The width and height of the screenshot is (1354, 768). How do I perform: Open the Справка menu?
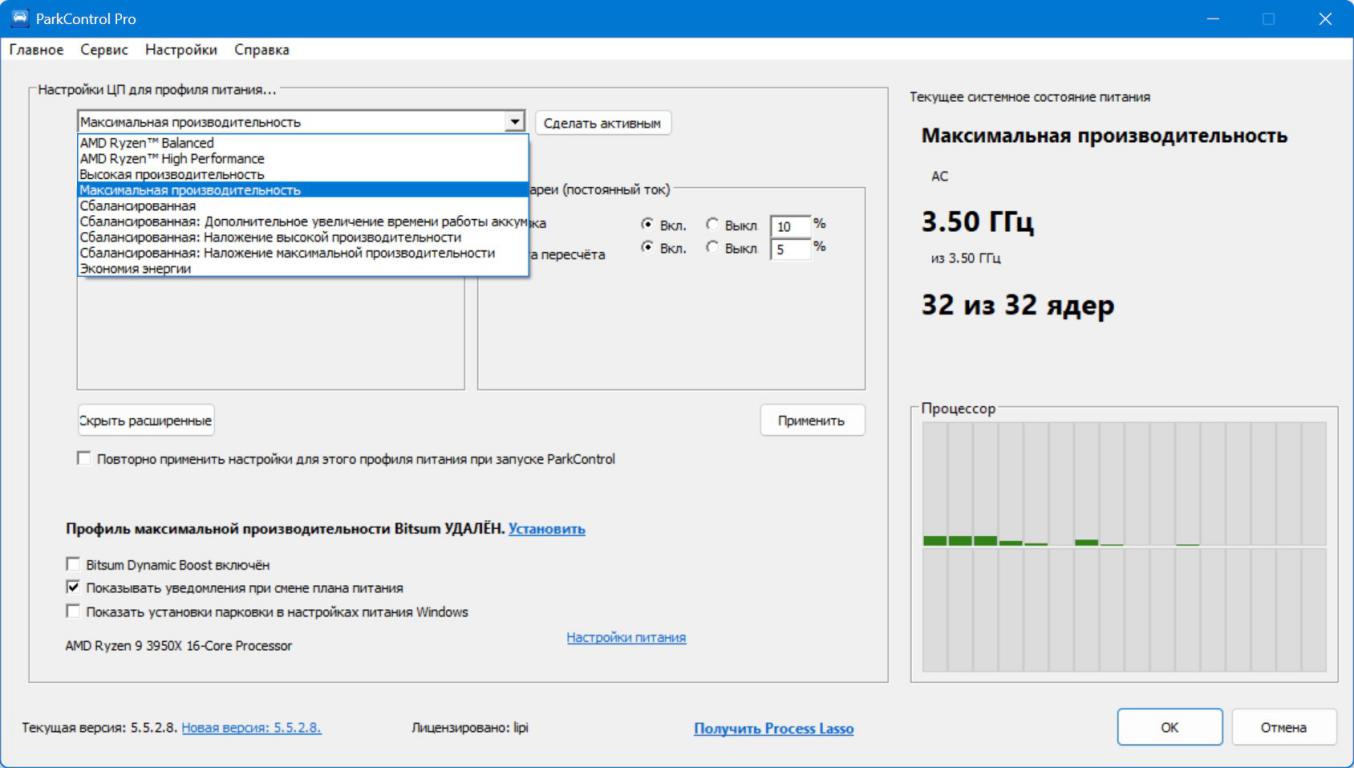click(262, 50)
